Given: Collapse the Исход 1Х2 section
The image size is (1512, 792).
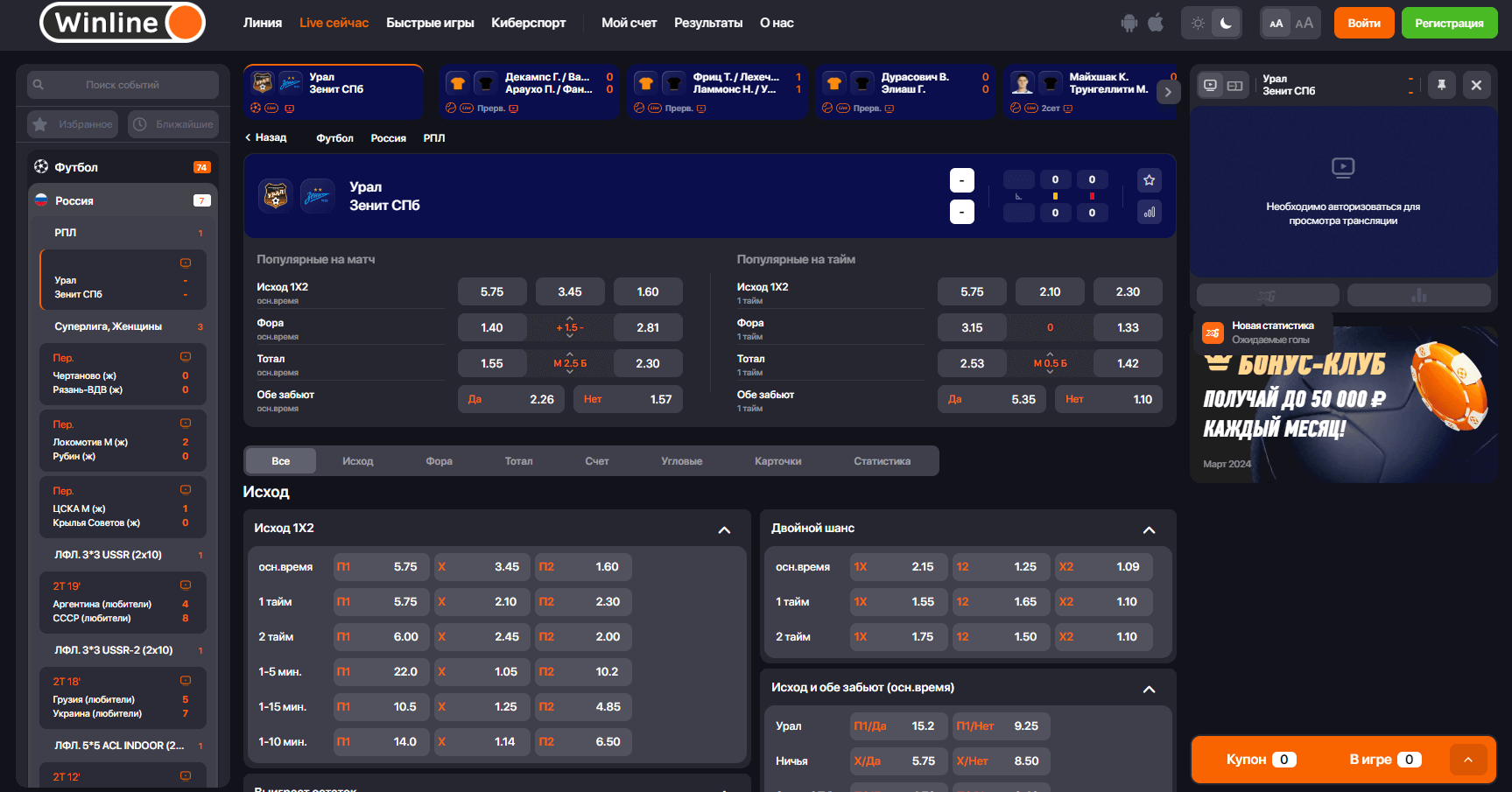Looking at the screenshot, I should point(724,529).
